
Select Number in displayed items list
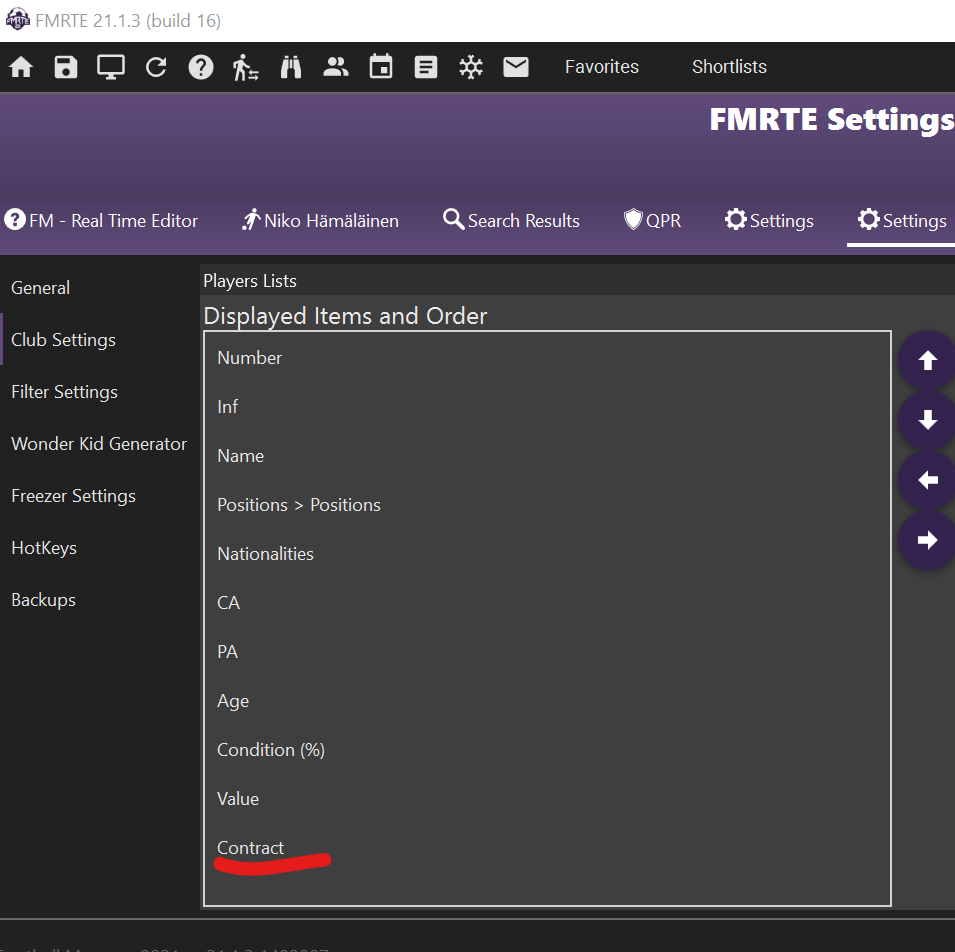tap(548, 358)
